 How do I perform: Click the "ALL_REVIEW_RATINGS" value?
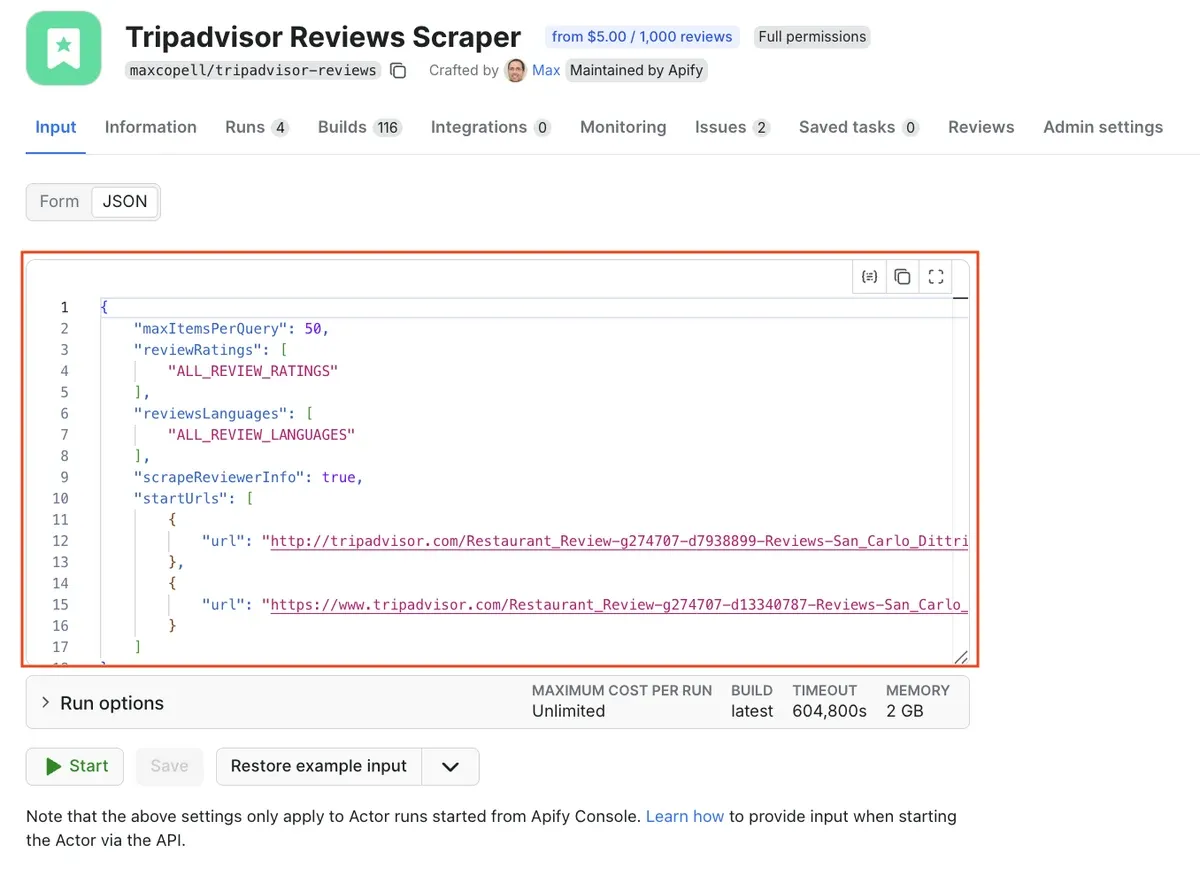click(253, 371)
